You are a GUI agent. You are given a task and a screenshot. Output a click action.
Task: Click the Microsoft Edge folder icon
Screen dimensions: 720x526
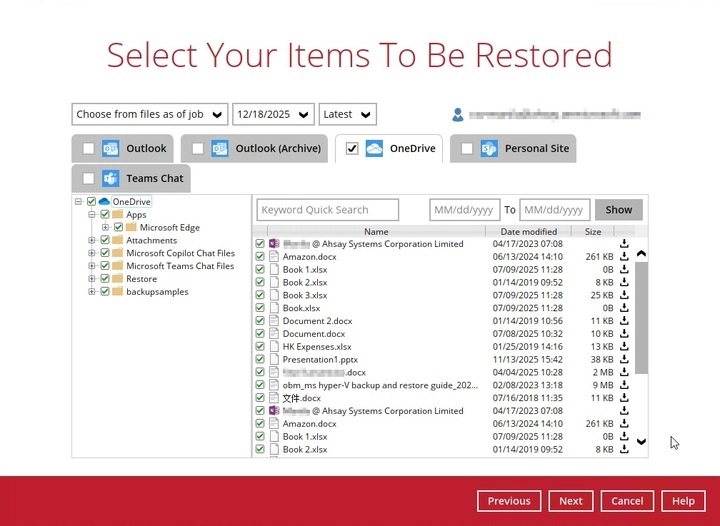point(132,227)
